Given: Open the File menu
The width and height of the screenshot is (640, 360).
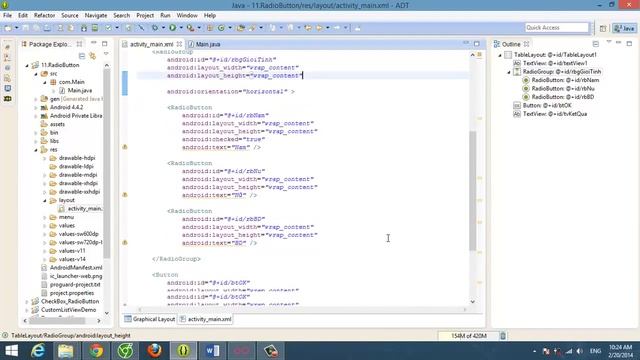Looking at the screenshot, I should (7, 15).
